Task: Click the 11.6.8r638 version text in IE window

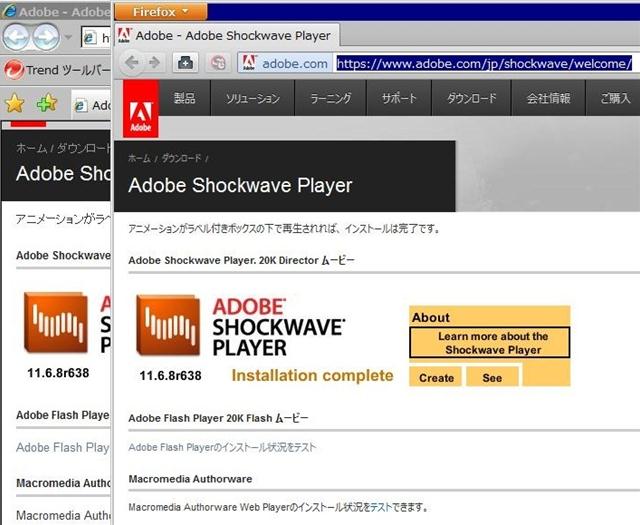Action: click(58, 373)
